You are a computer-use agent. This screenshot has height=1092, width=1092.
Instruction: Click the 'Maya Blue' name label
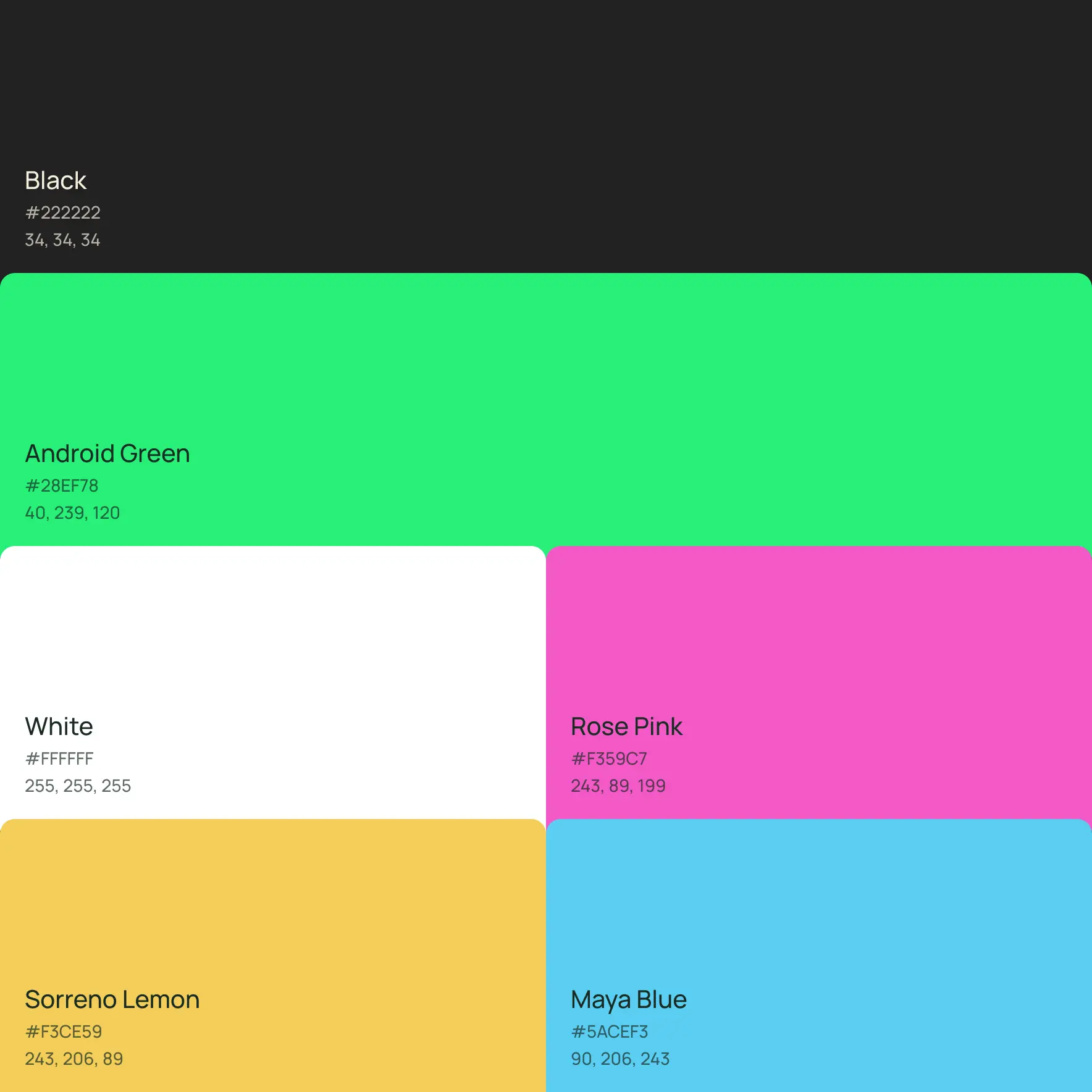point(629,1000)
